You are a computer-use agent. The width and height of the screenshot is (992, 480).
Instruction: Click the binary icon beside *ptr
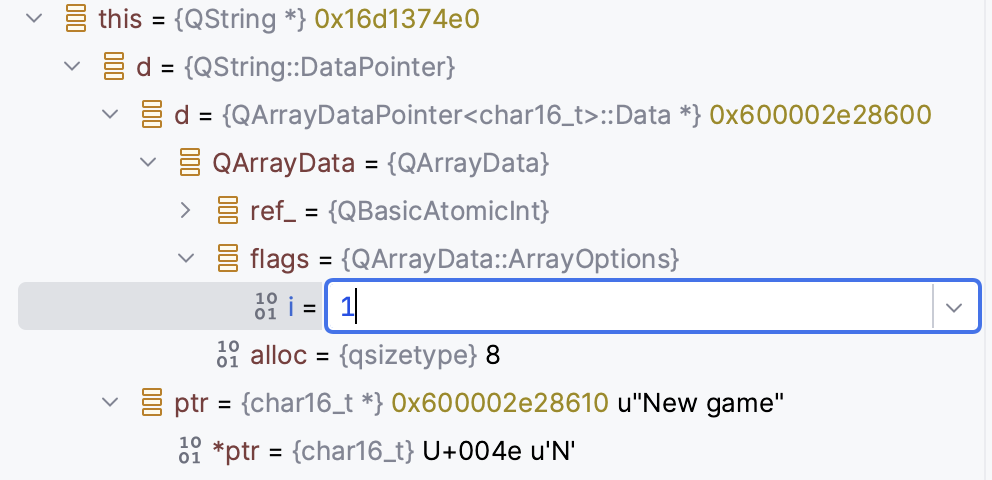click(x=190, y=451)
